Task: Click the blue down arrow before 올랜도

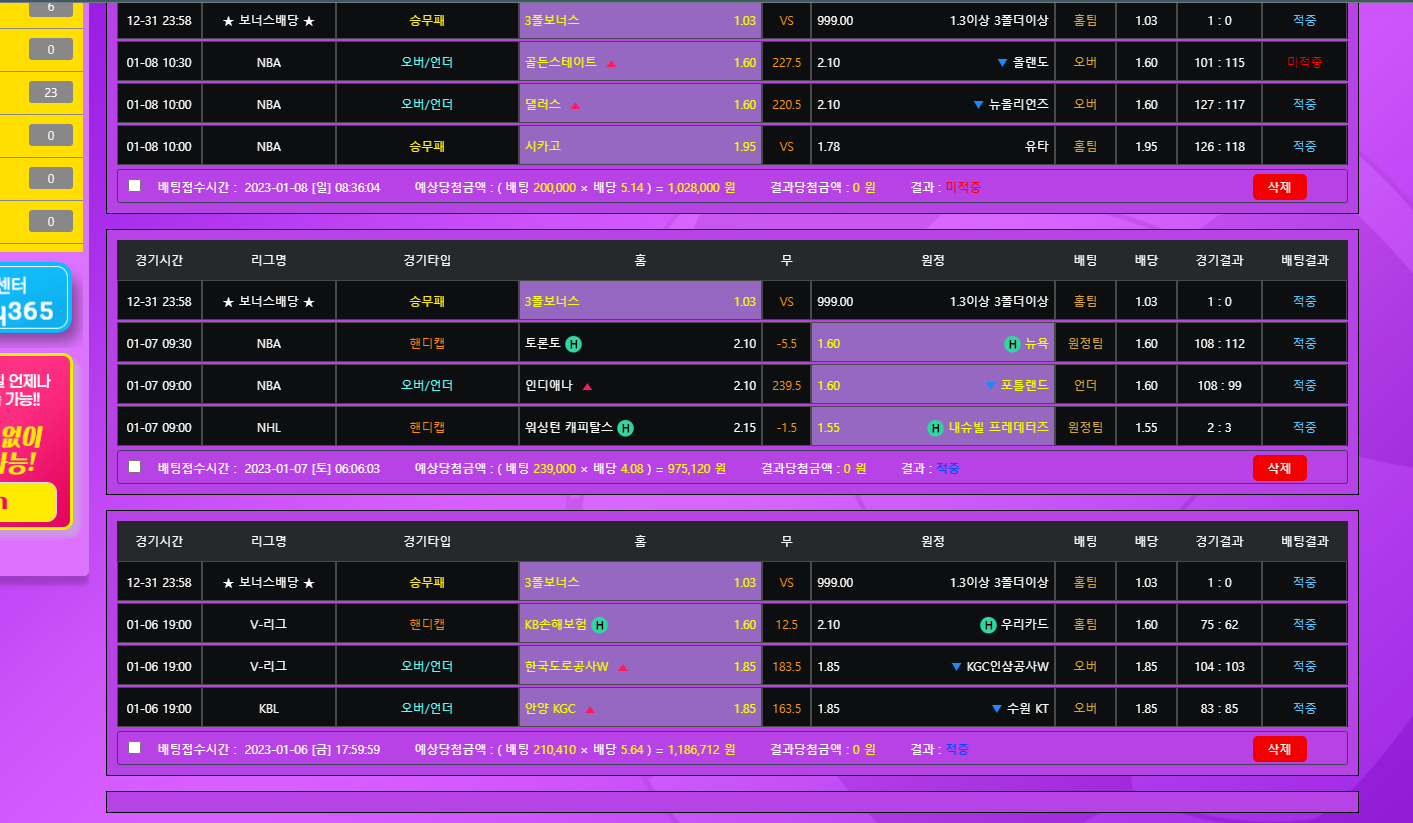Action: point(1002,63)
